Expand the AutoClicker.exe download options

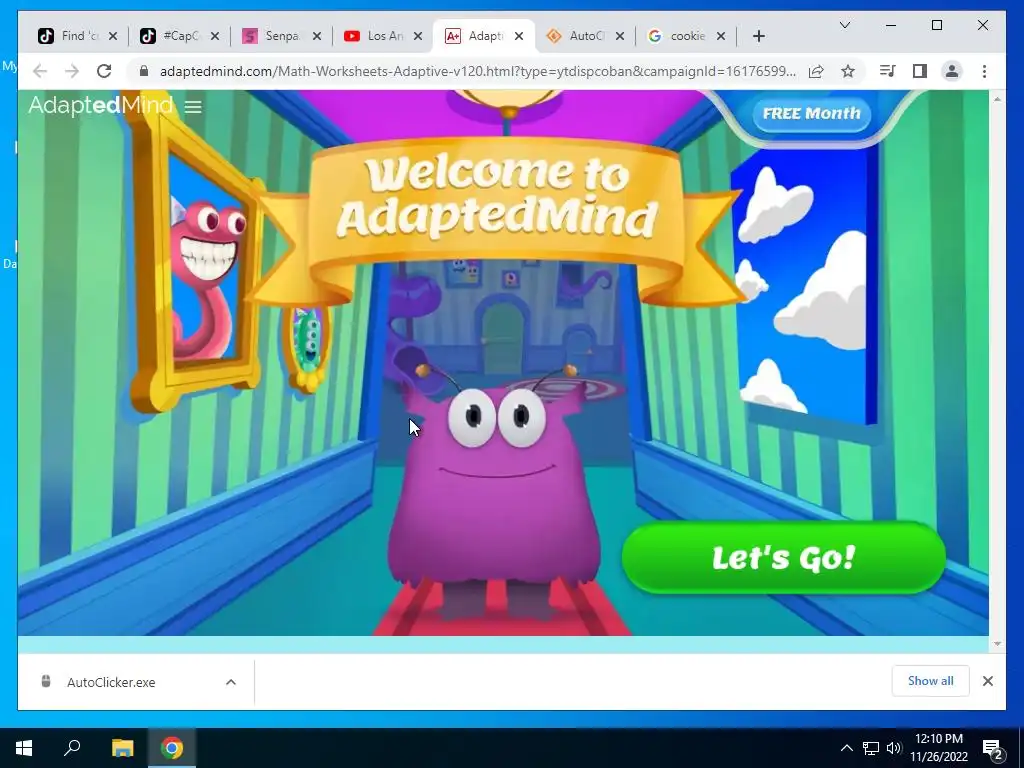[x=231, y=682]
